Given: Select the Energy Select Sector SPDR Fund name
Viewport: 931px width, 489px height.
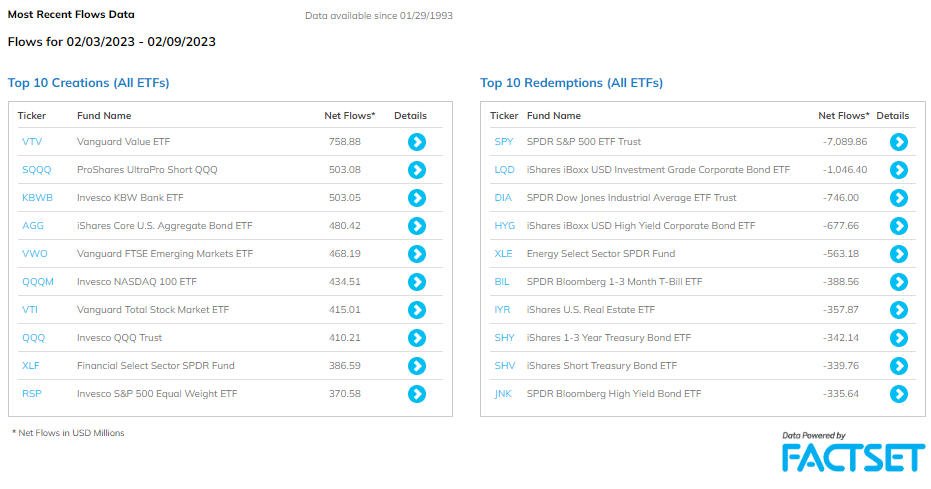Looking at the screenshot, I should click(601, 253).
